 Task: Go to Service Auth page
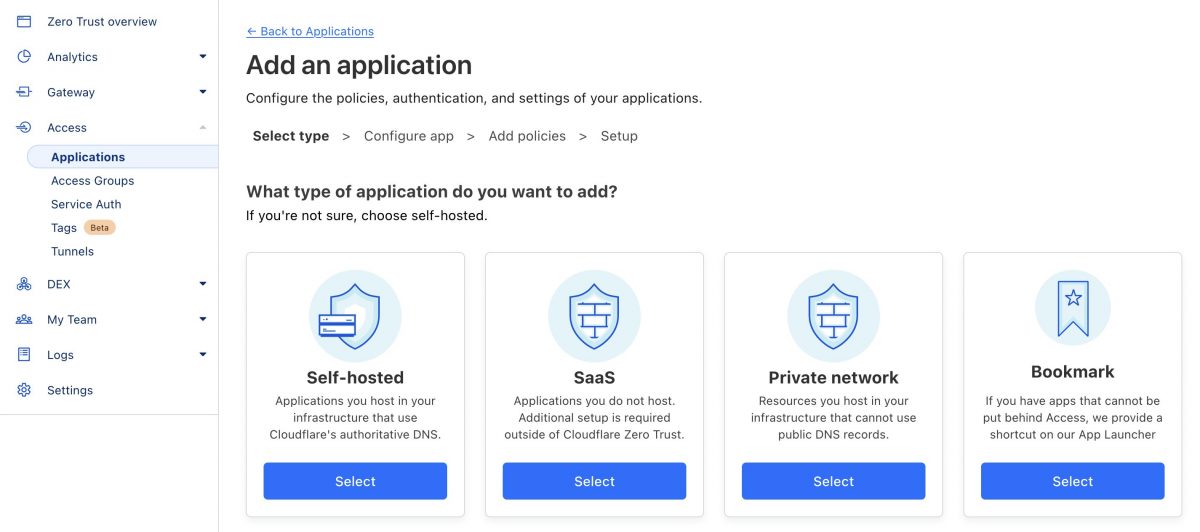[86, 204]
